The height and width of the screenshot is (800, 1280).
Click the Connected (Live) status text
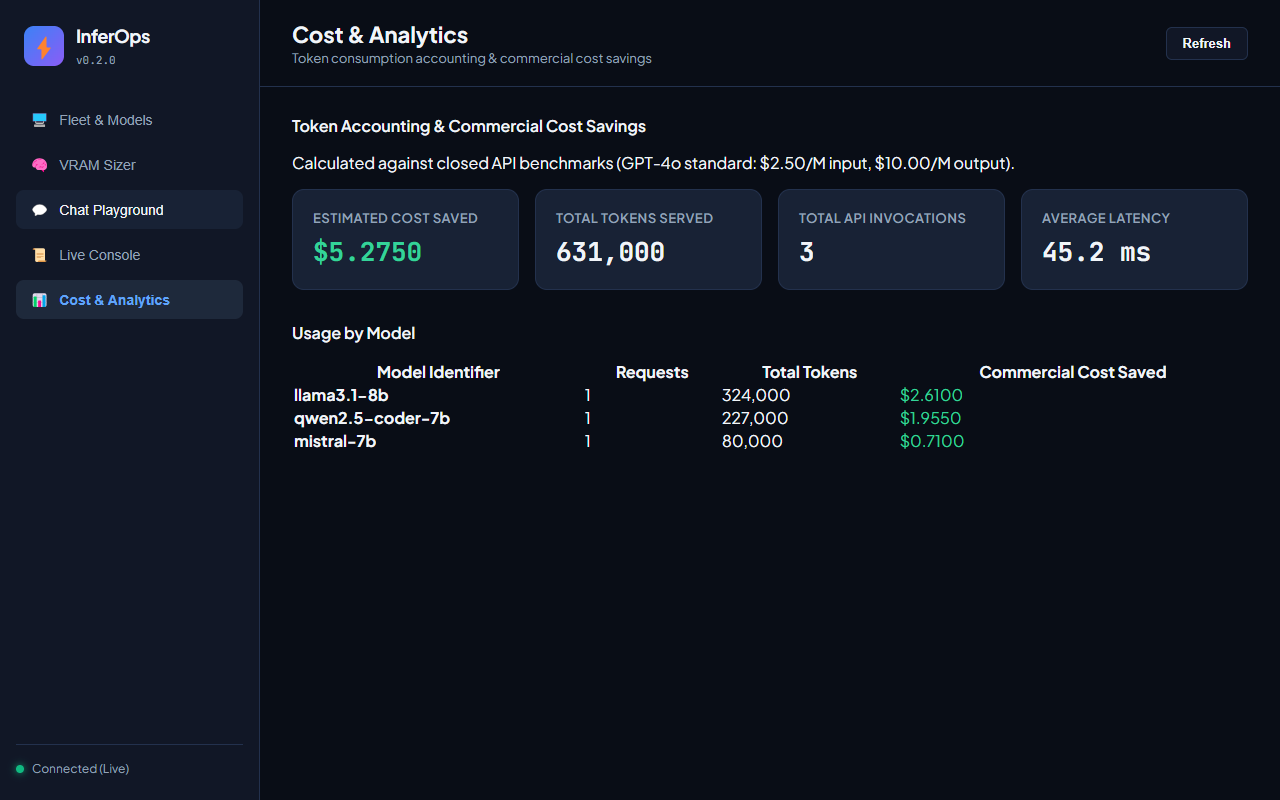[x=80, y=769]
